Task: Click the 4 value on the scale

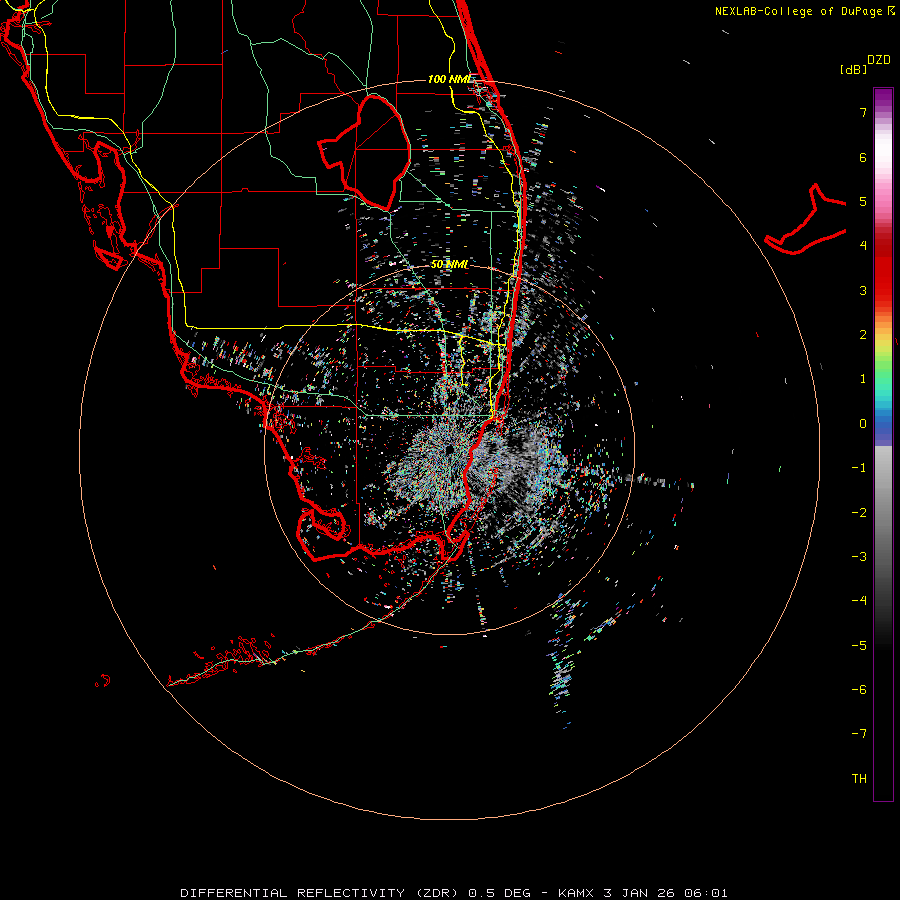Action: tap(863, 246)
